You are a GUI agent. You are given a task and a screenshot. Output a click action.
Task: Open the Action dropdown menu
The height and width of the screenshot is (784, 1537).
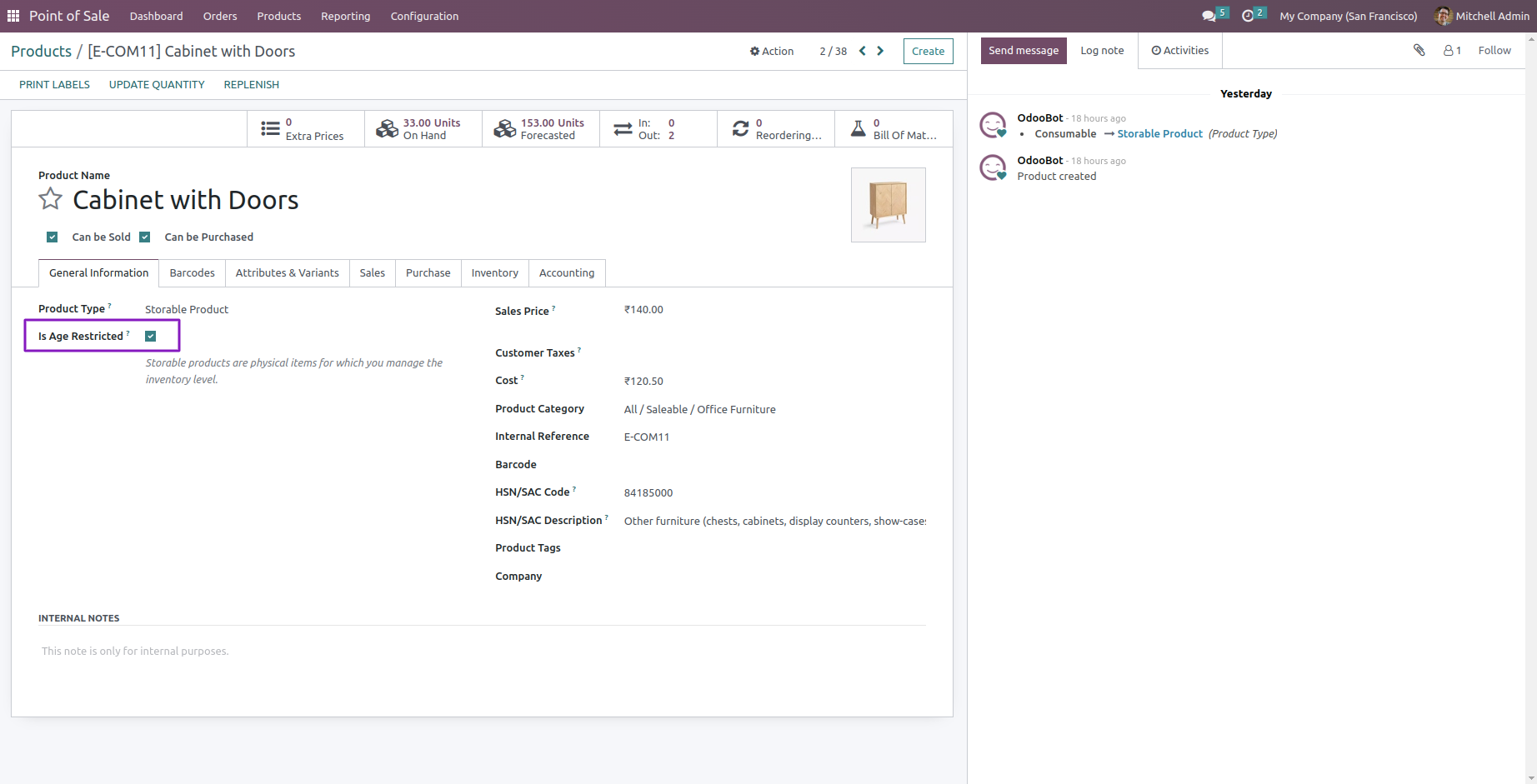[x=771, y=51]
